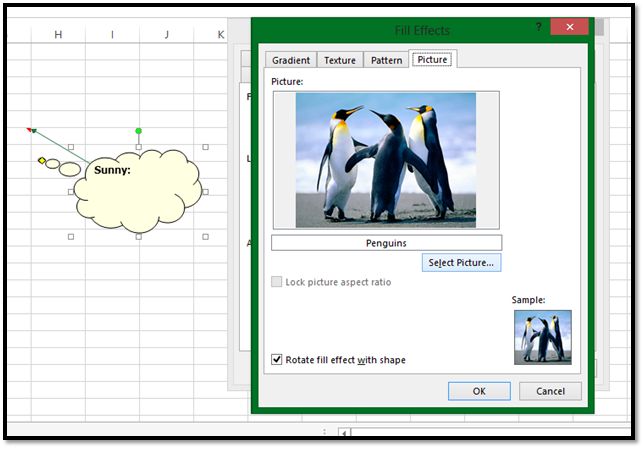Image resolution: width=644 pixels, height=449 pixels.
Task: Click the Select Picture button
Action: 461,262
